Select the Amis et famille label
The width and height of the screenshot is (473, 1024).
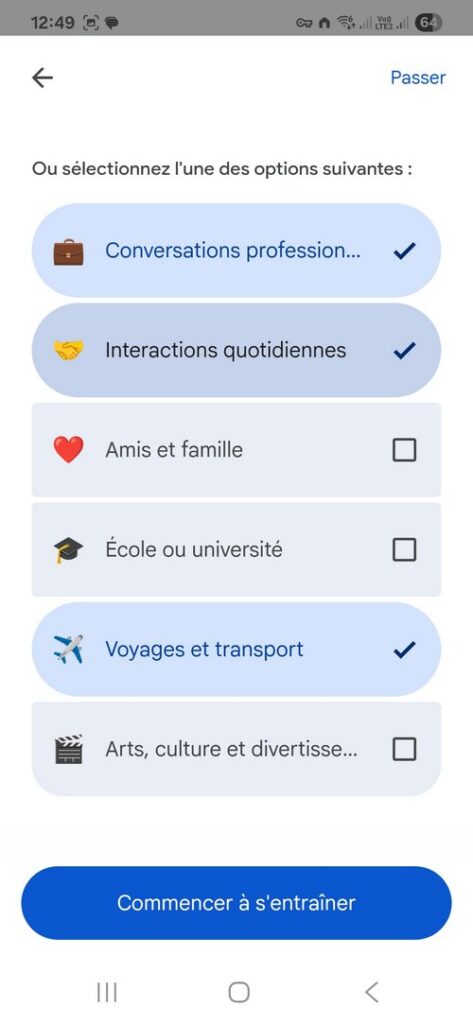[174, 450]
